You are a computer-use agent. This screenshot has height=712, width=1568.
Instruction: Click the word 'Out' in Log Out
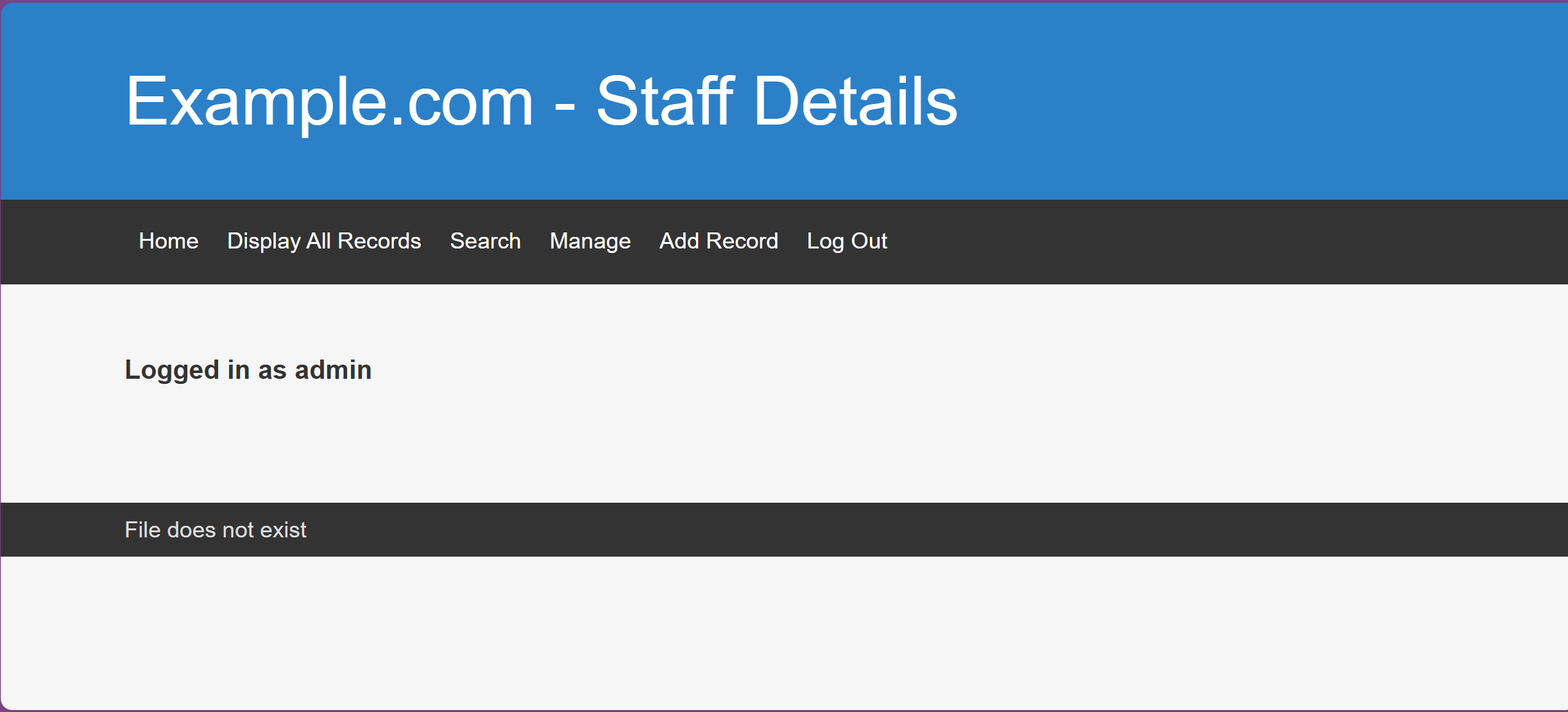pyautogui.click(x=869, y=241)
